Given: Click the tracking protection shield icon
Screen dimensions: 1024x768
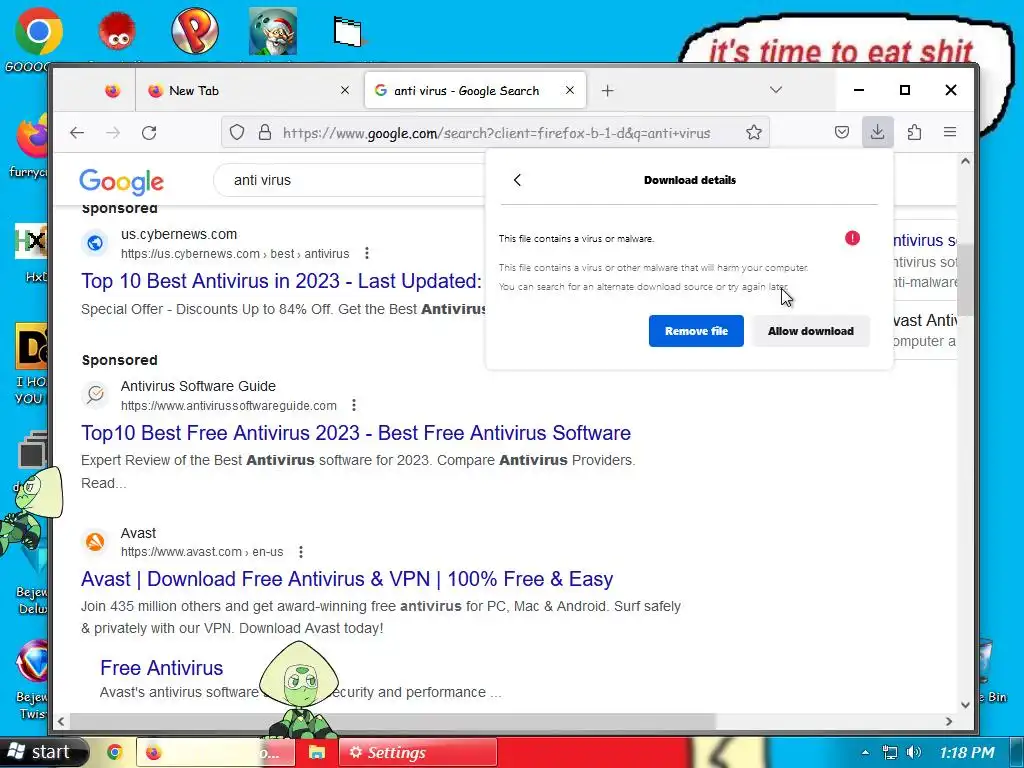Looking at the screenshot, I should click(237, 133).
